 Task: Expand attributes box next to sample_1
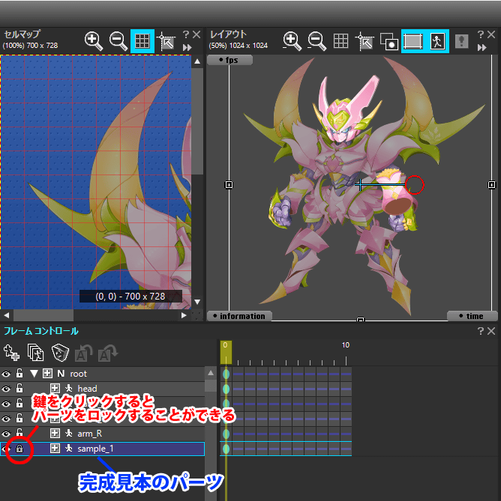click(x=55, y=448)
